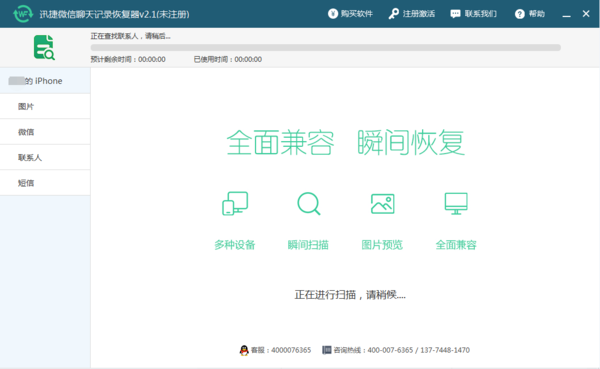Click the 帮助 help question icon

pyautogui.click(x=519, y=14)
